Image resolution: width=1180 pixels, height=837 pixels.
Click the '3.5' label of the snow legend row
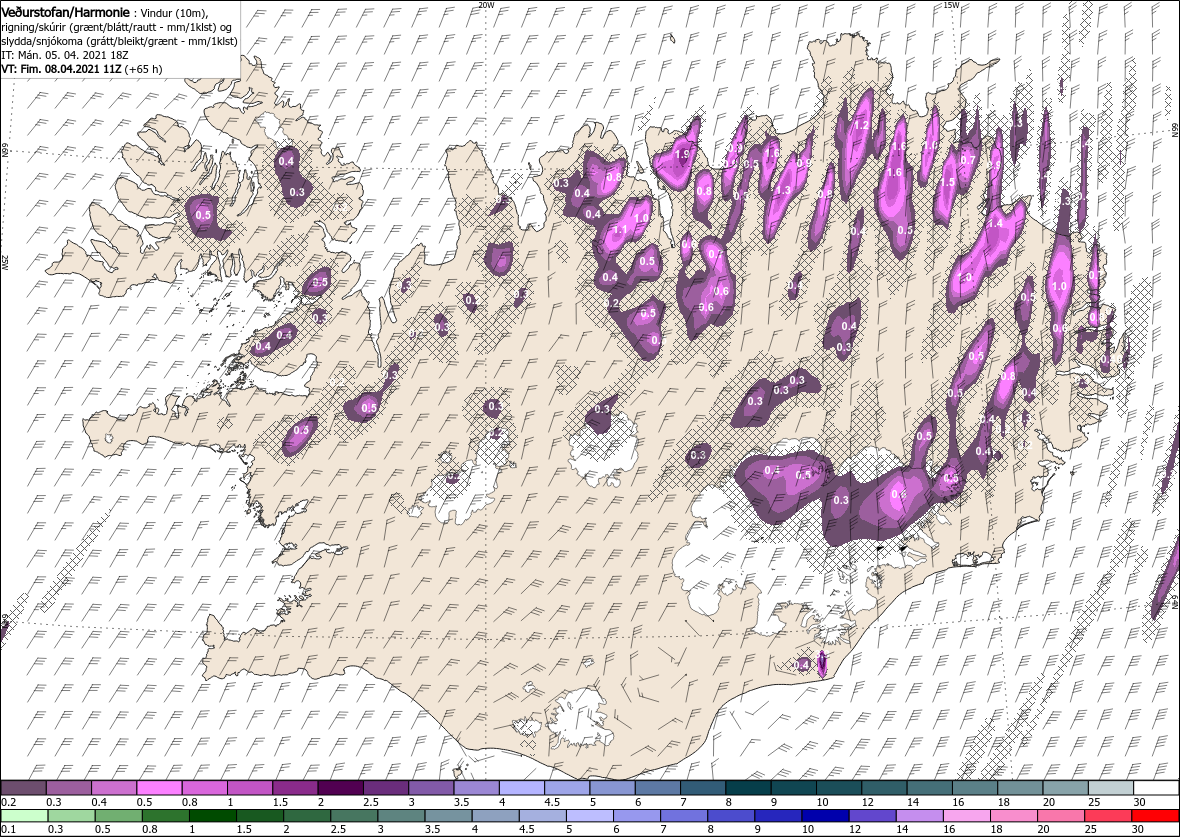click(461, 802)
